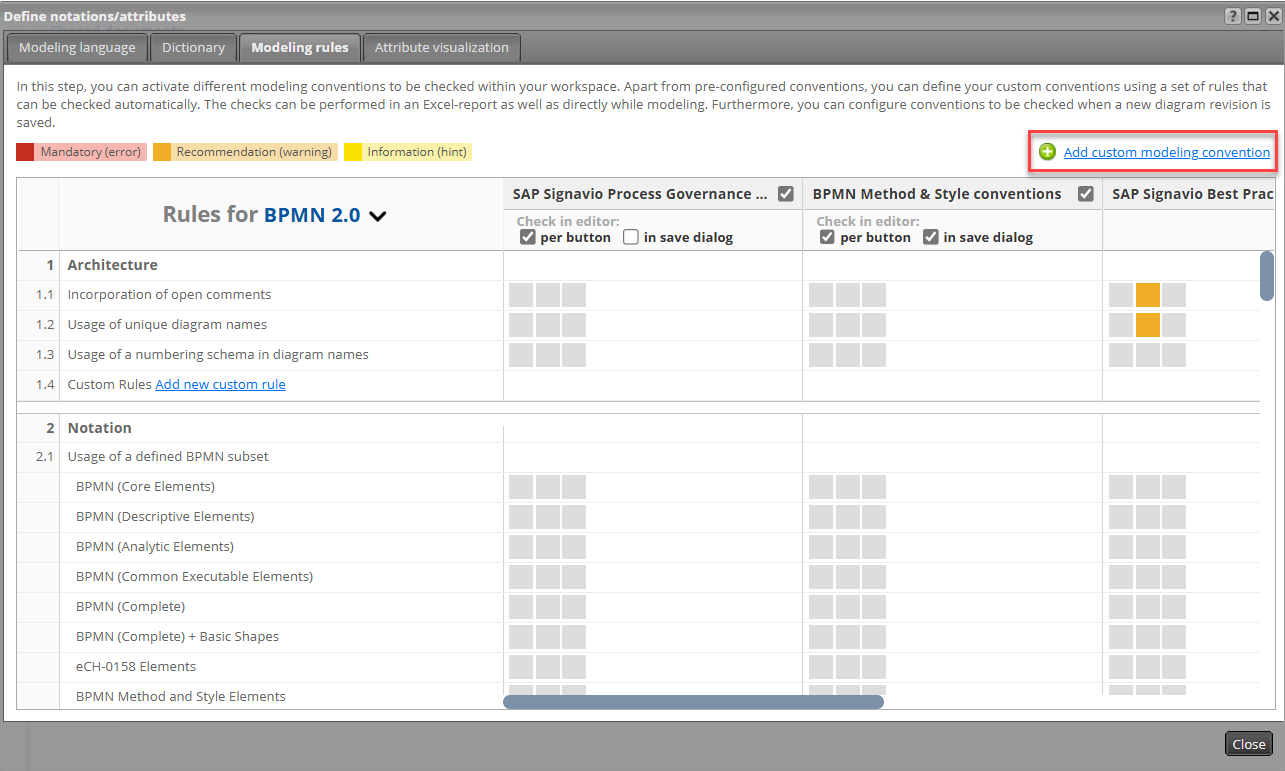Open the Dictionary tab
The width and height of the screenshot is (1285, 771).
pos(193,47)
